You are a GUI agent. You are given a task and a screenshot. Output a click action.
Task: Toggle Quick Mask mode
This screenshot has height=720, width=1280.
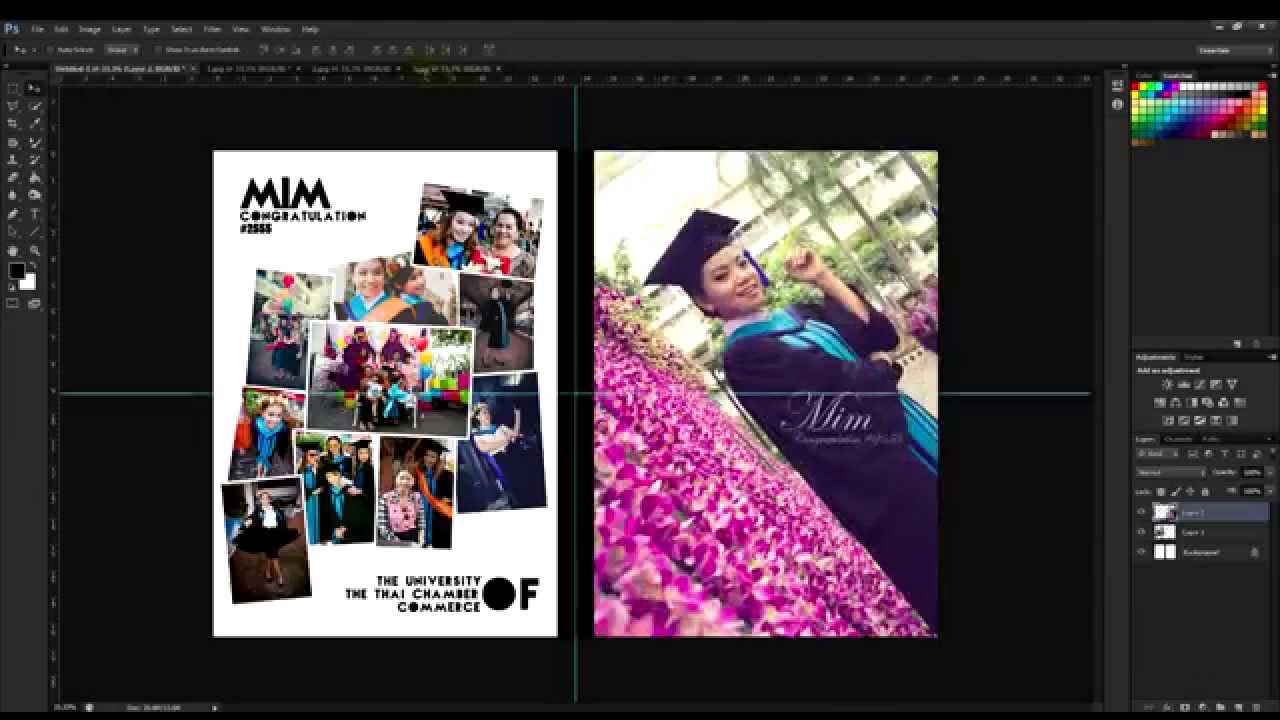pos(13,303)
